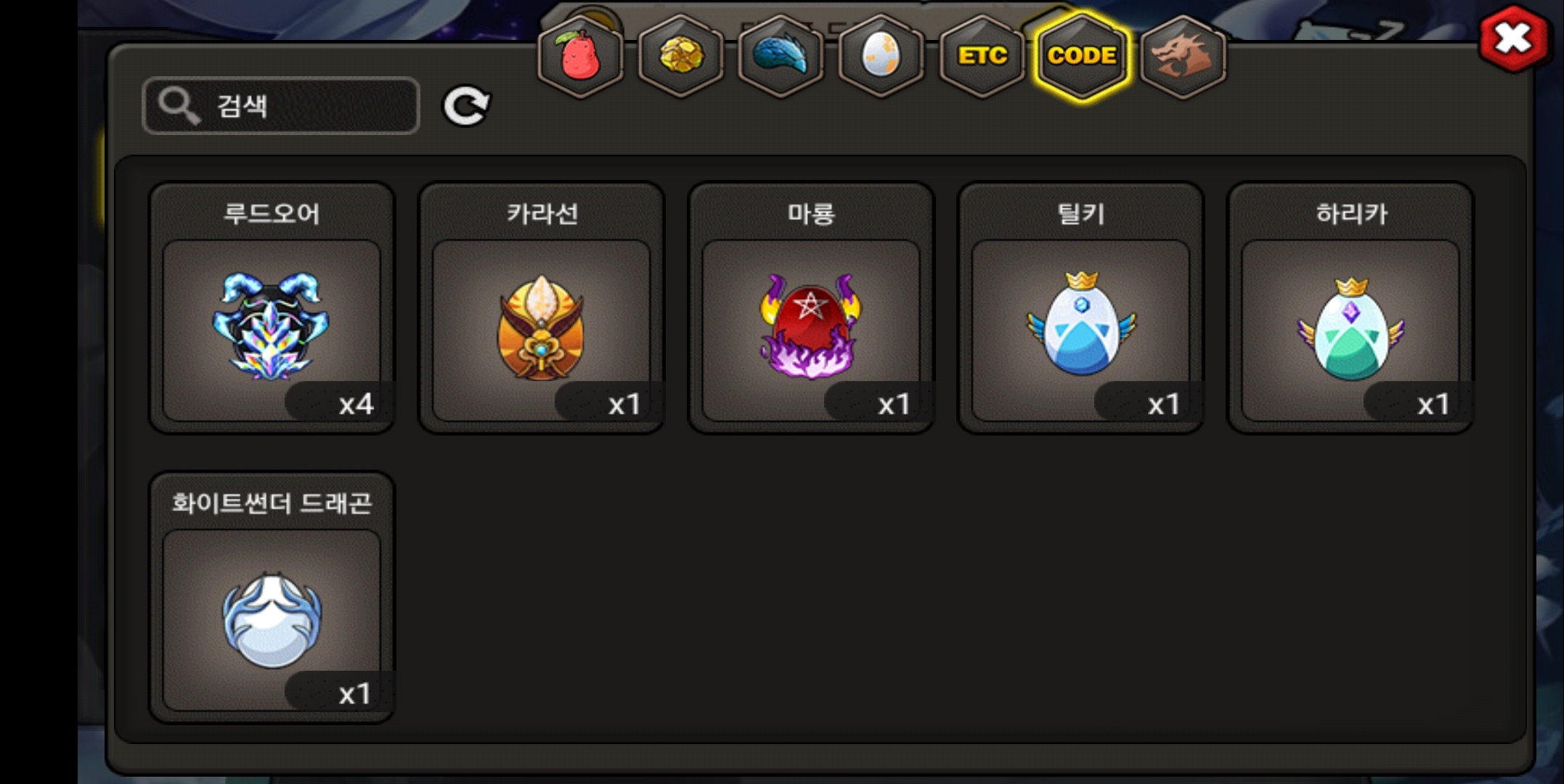The width and height of the screenshot is (1564, 784).
Task: Select the 틸키 blue crowned egg
Action: [x=1081, y=308]
